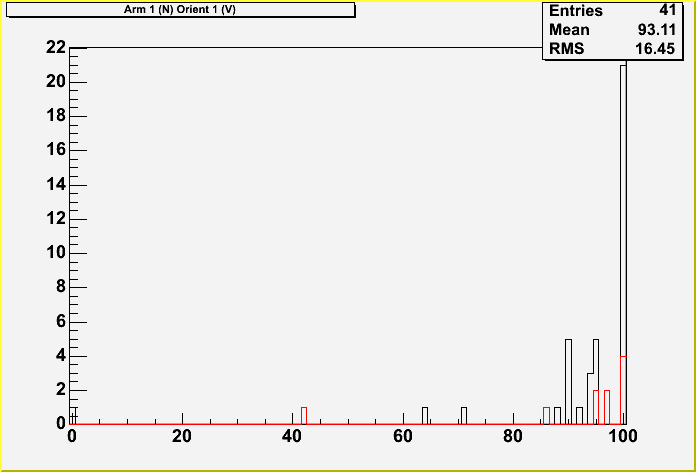Click the y-axis label 20
Screen dimensions: 696x472
(56, 82)
